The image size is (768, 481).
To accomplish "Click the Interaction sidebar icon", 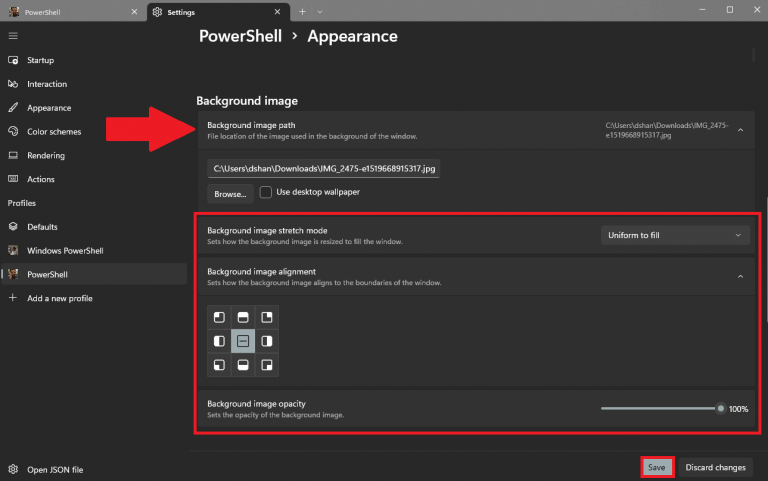I will [13, 84].
